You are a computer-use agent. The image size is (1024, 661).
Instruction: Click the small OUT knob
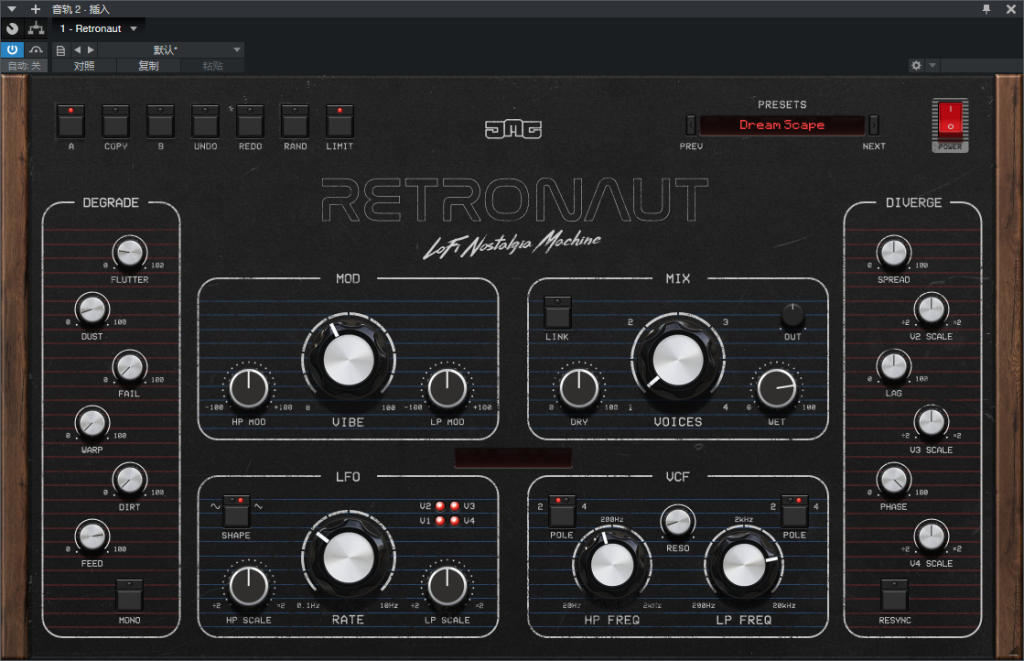click(x=792, y=315)
